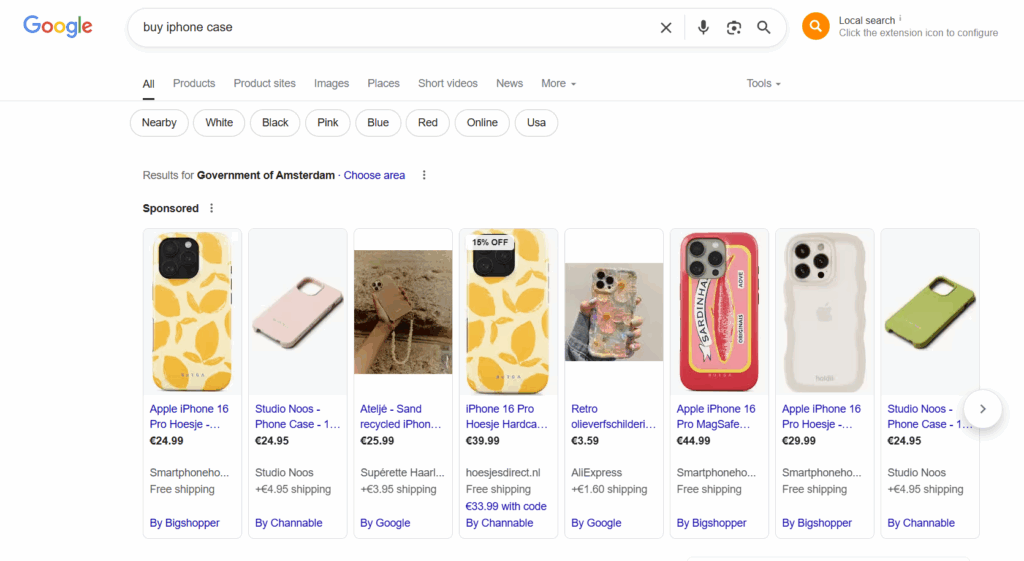Click By Google under AliExpress product
The width and height of the screenshot is (1024, 561).
(x=596, y=523)
